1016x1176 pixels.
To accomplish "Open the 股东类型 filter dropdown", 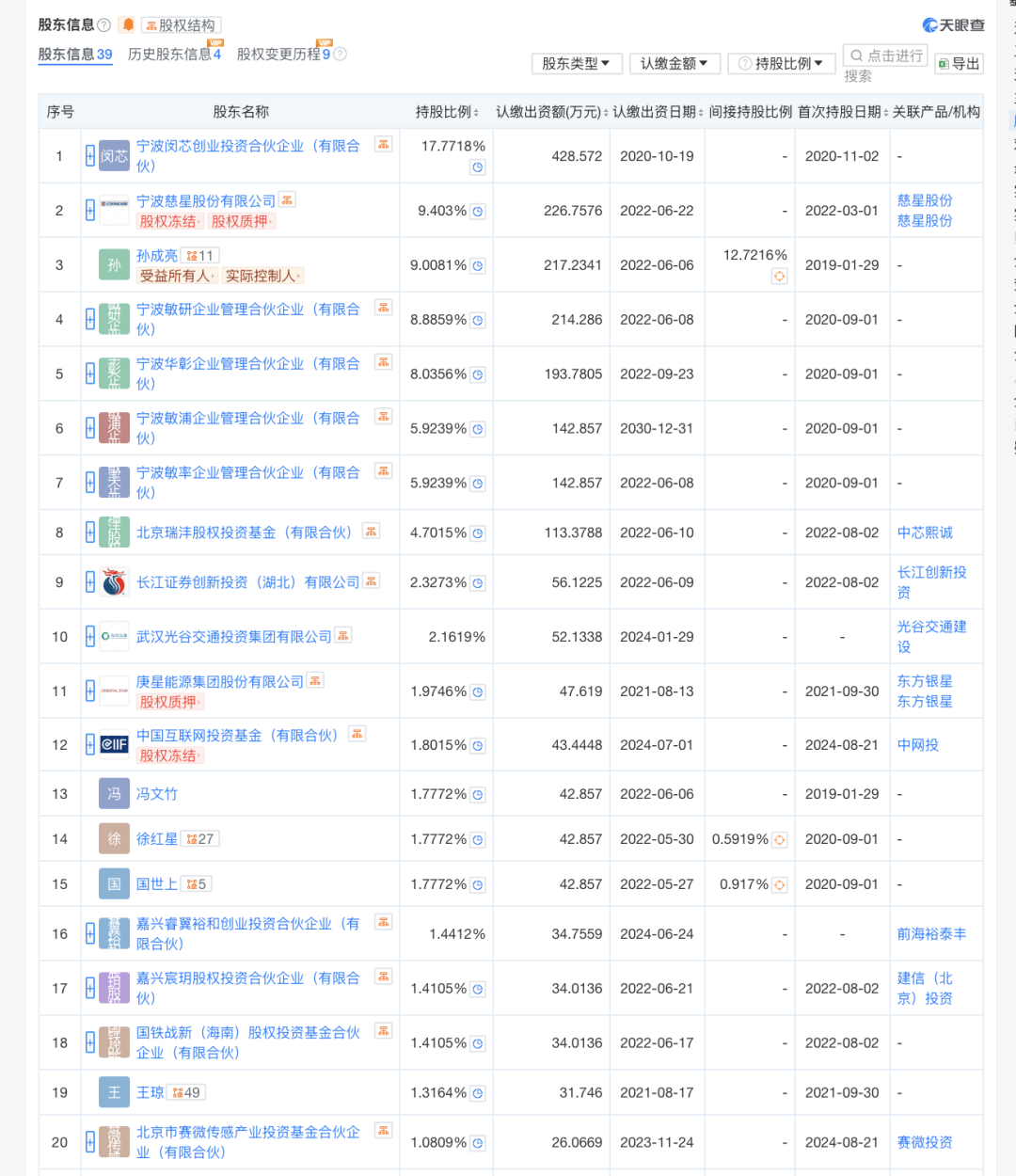I will coord(576,63).
